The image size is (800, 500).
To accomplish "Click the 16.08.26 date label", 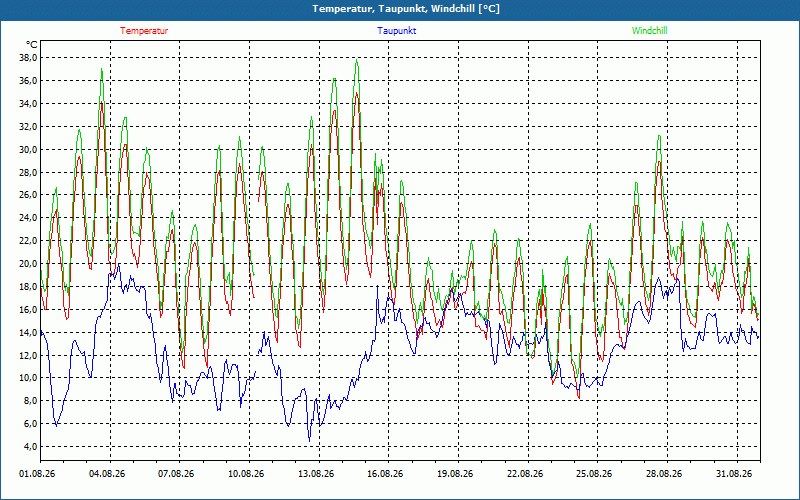I will click(386, 474).
